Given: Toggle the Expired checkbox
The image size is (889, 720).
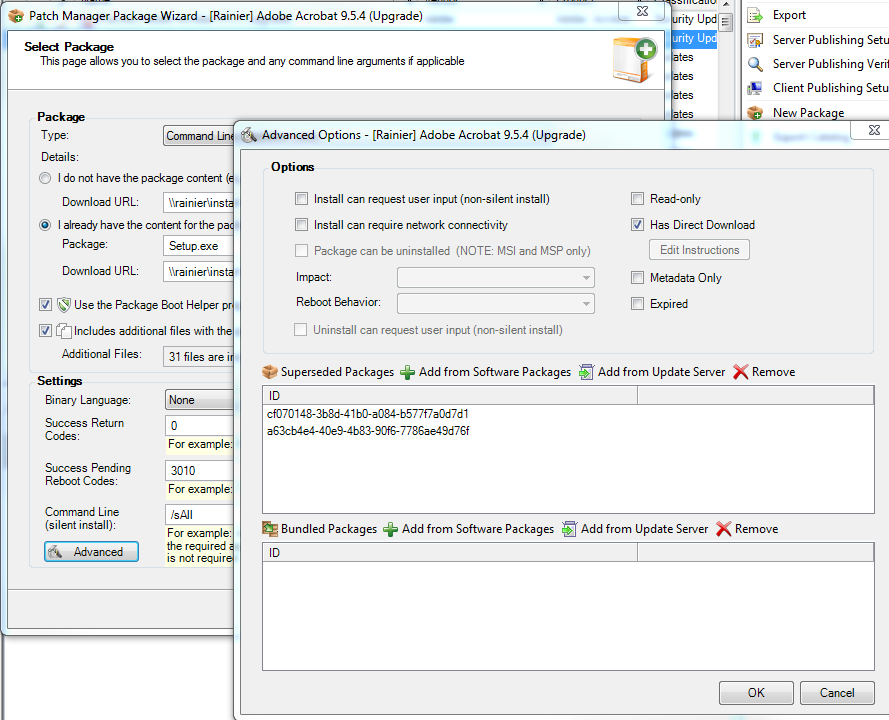Looking at the screenshot, I should 637,304.
